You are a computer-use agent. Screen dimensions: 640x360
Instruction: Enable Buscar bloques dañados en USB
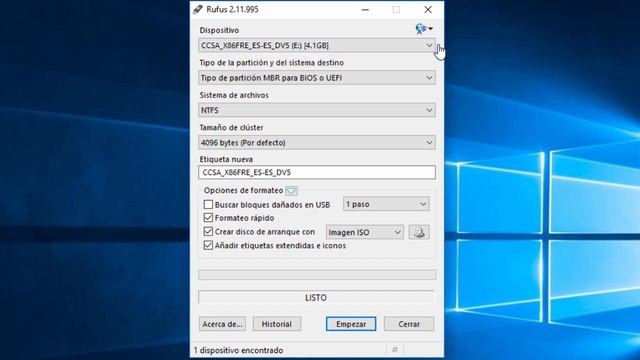tap(208, 204)
